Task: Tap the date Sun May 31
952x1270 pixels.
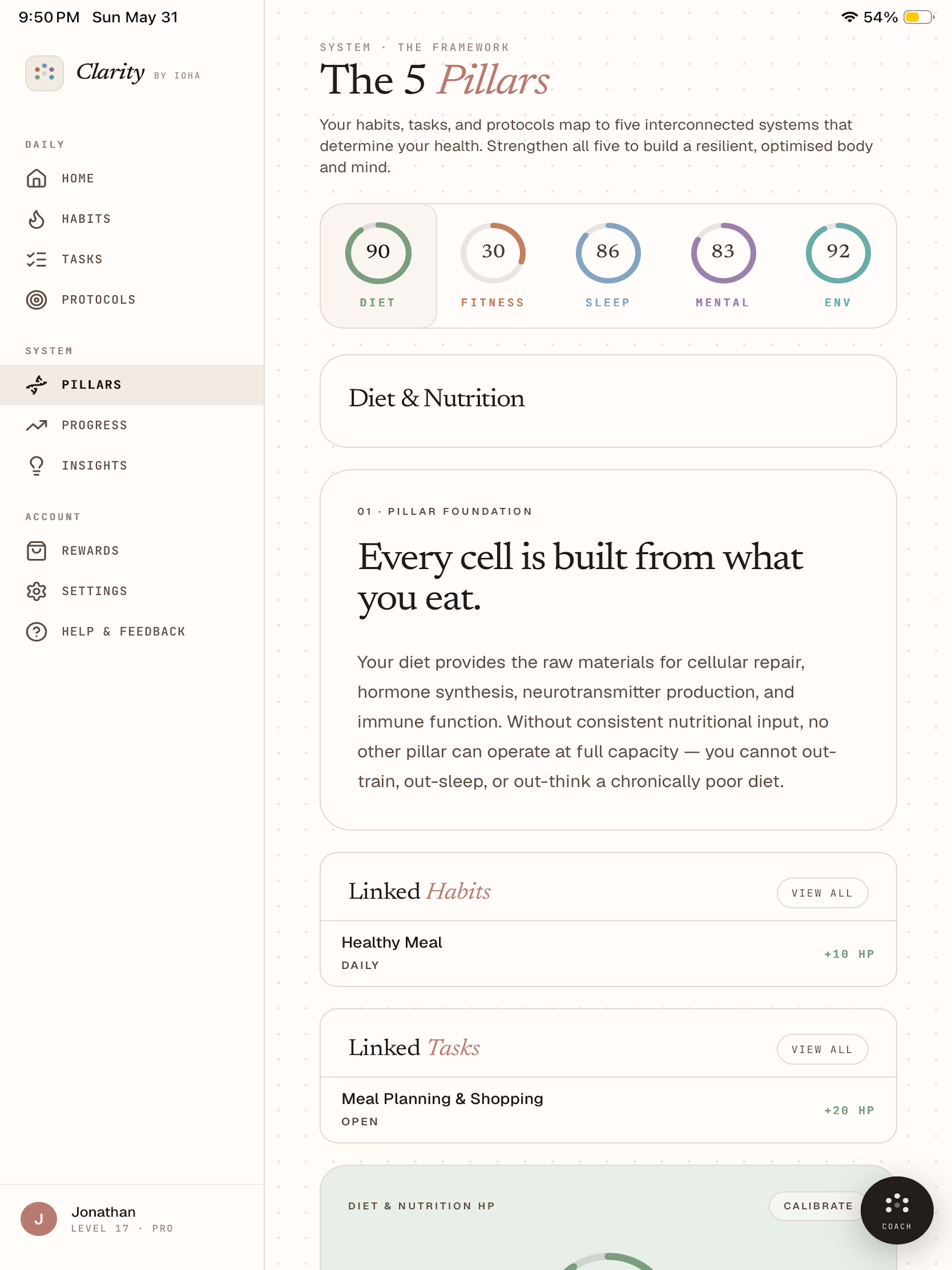Action: coord(135,17)
